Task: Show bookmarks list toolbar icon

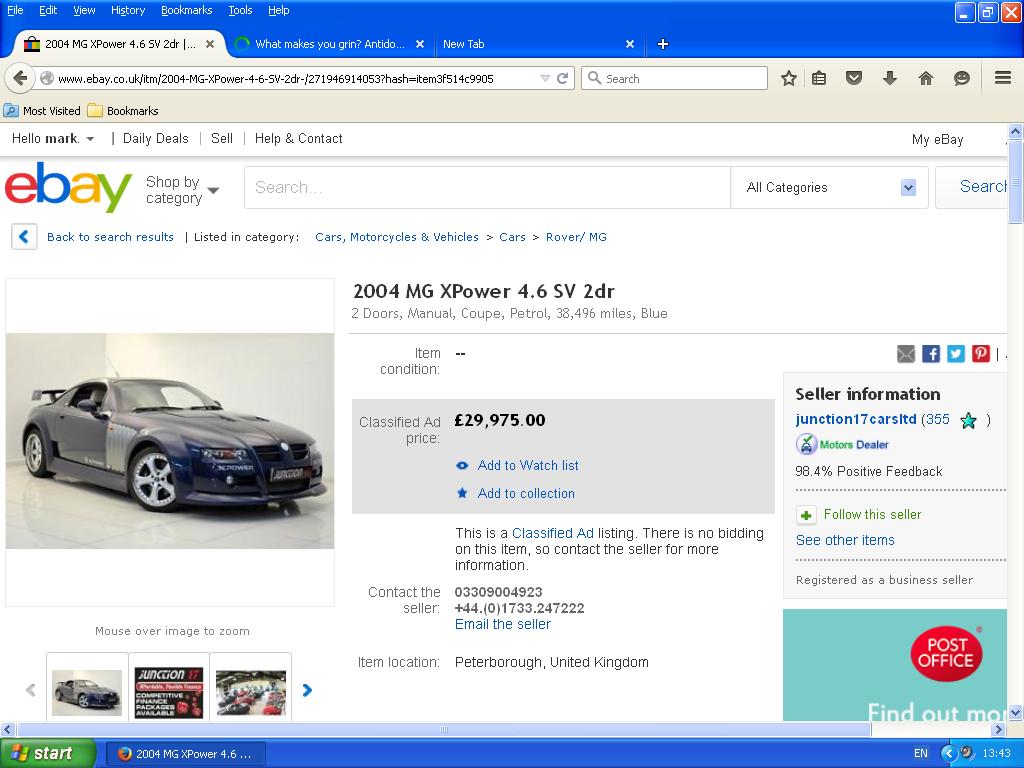Action: click(819, 78)
